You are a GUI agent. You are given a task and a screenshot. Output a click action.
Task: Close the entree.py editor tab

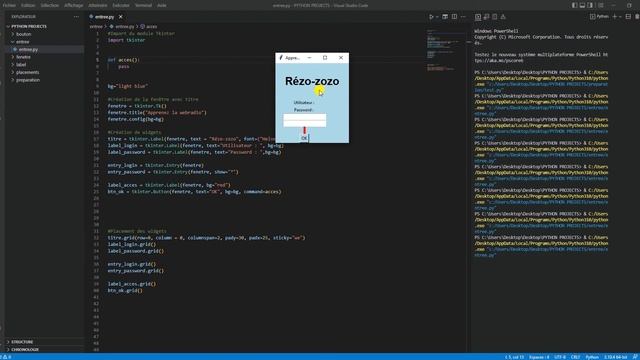click(x=120, y=17)
